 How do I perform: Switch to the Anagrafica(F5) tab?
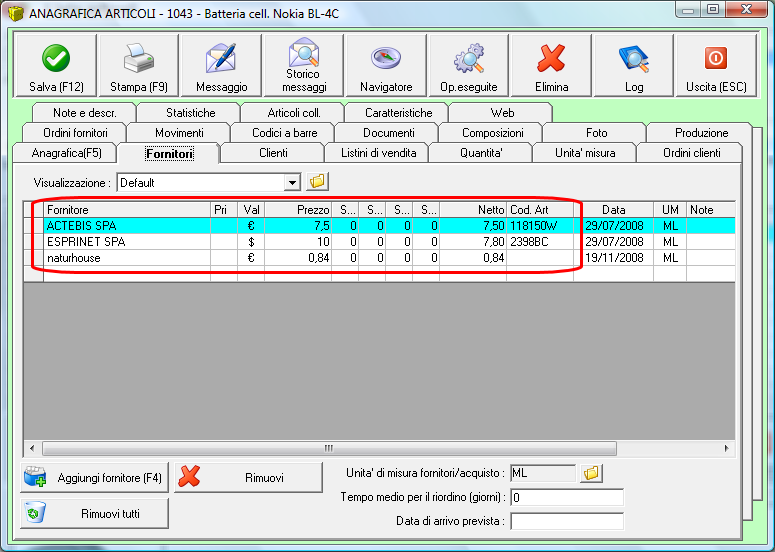point(66,153)
